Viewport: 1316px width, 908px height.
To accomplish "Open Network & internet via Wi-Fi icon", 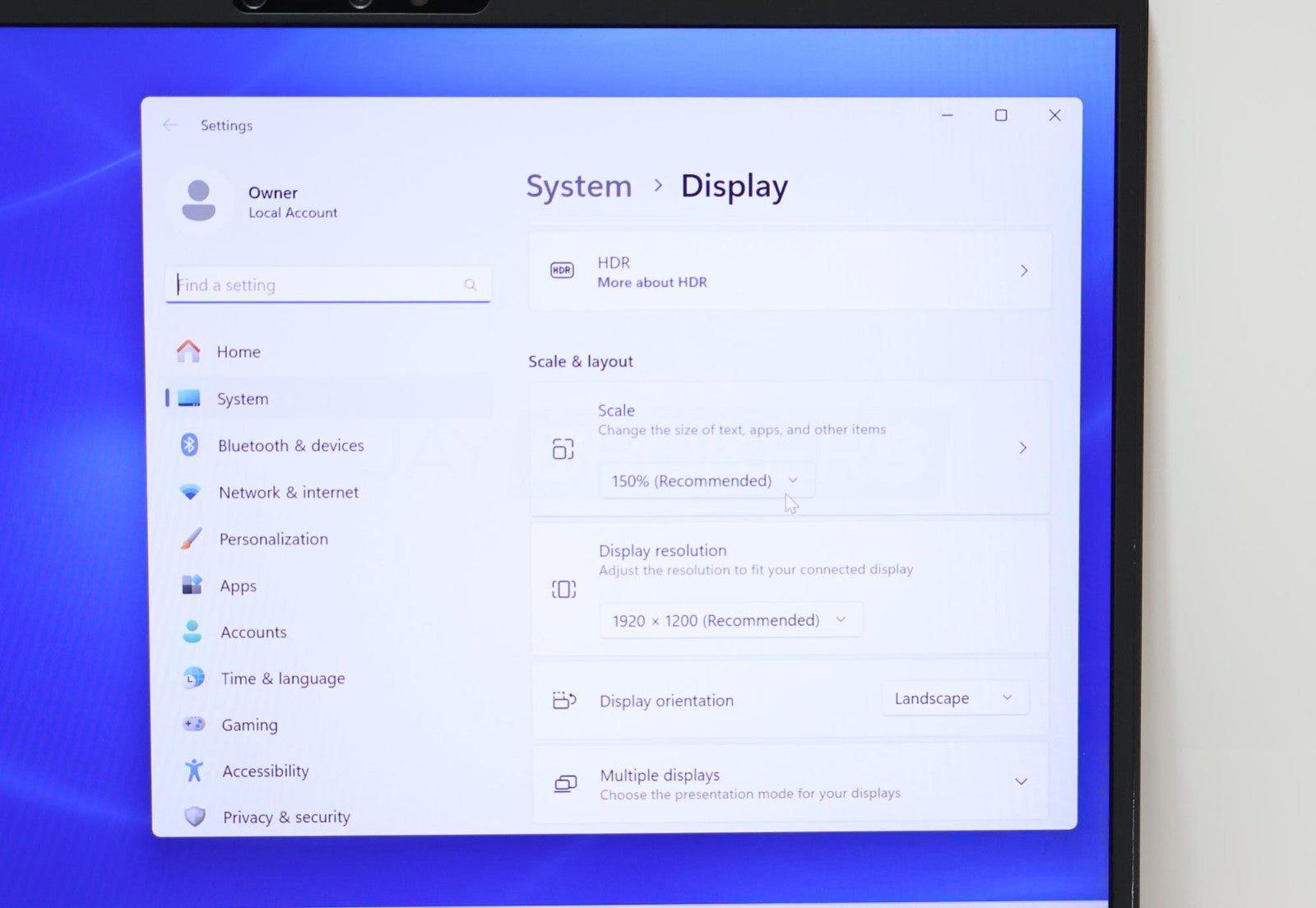I will point(190,492).
